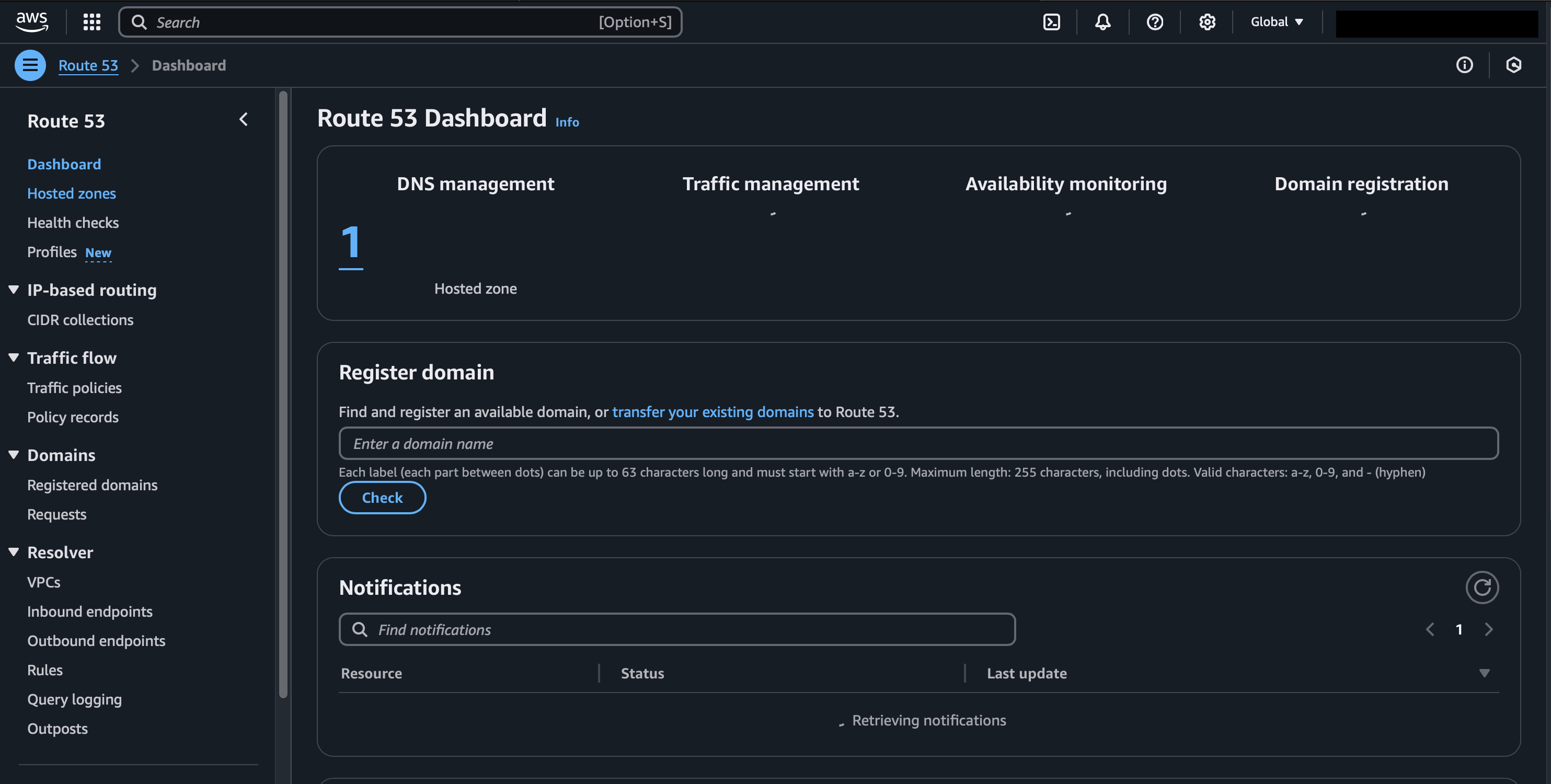Click the Status column header

pos(642,673)
